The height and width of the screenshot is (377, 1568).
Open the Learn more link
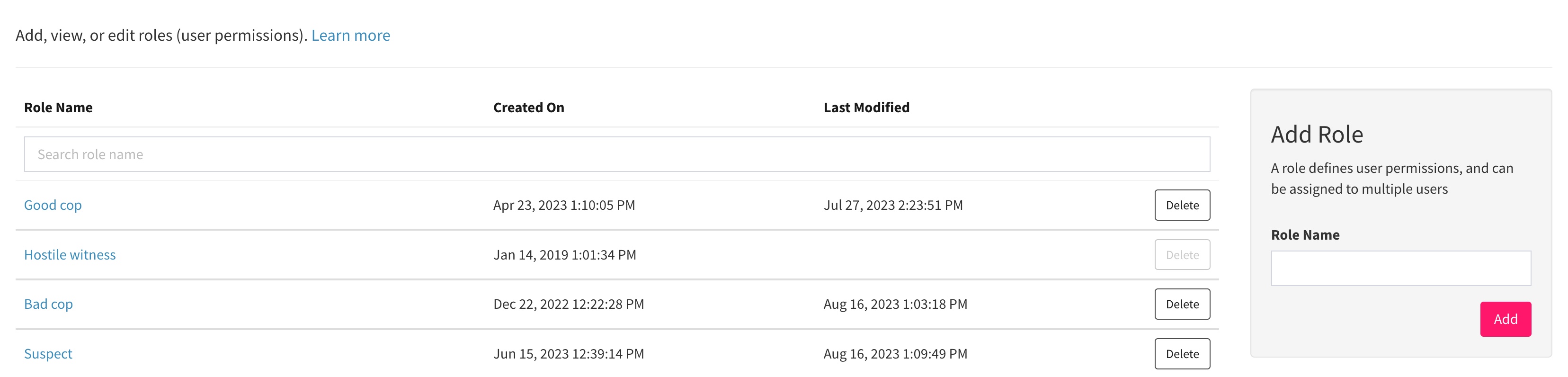(351, 36)
